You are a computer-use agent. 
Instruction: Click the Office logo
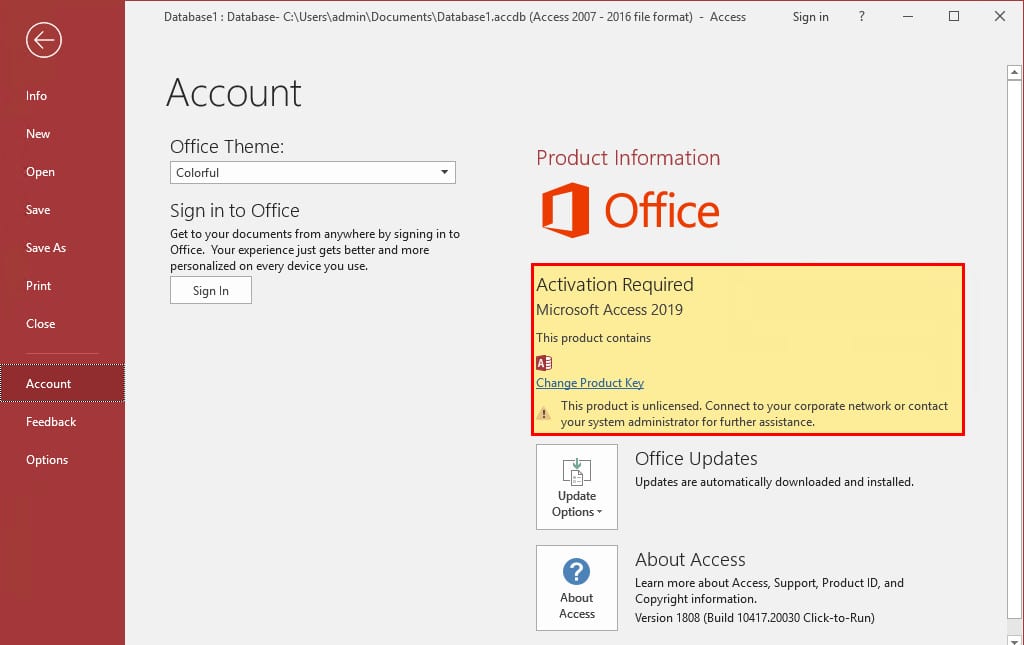pyautogui.click(x=630, y=210)
